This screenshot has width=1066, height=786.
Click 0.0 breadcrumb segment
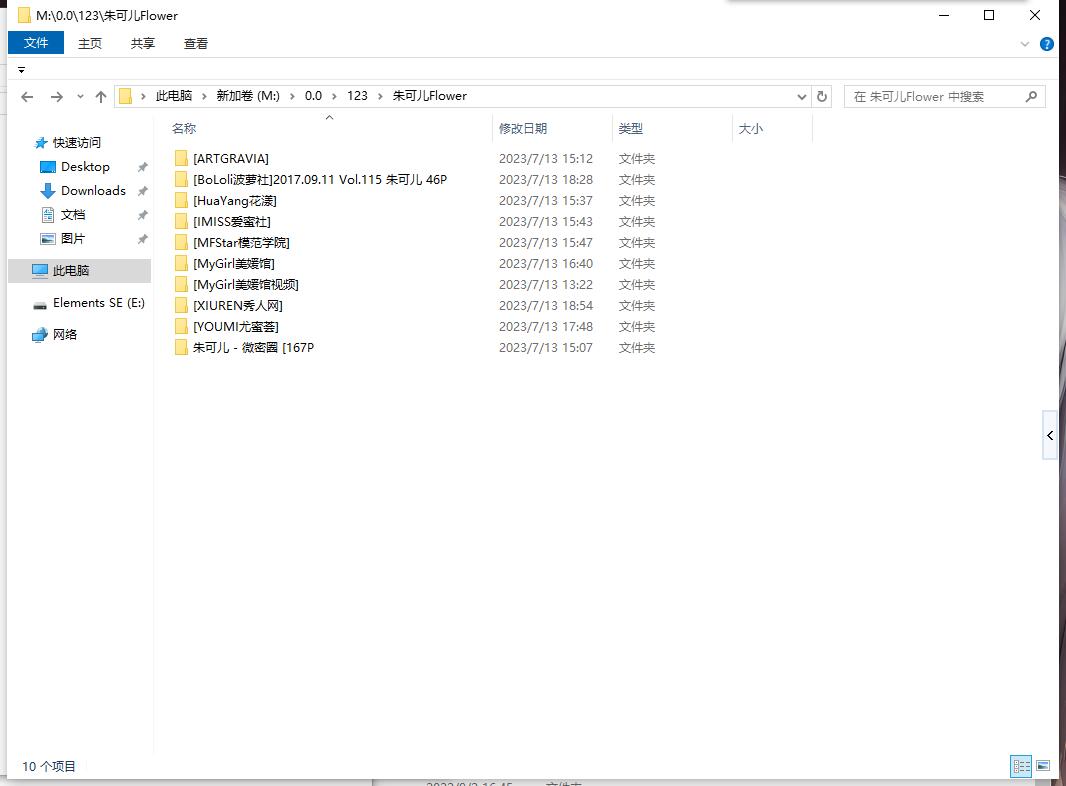[x=313, y=96]
